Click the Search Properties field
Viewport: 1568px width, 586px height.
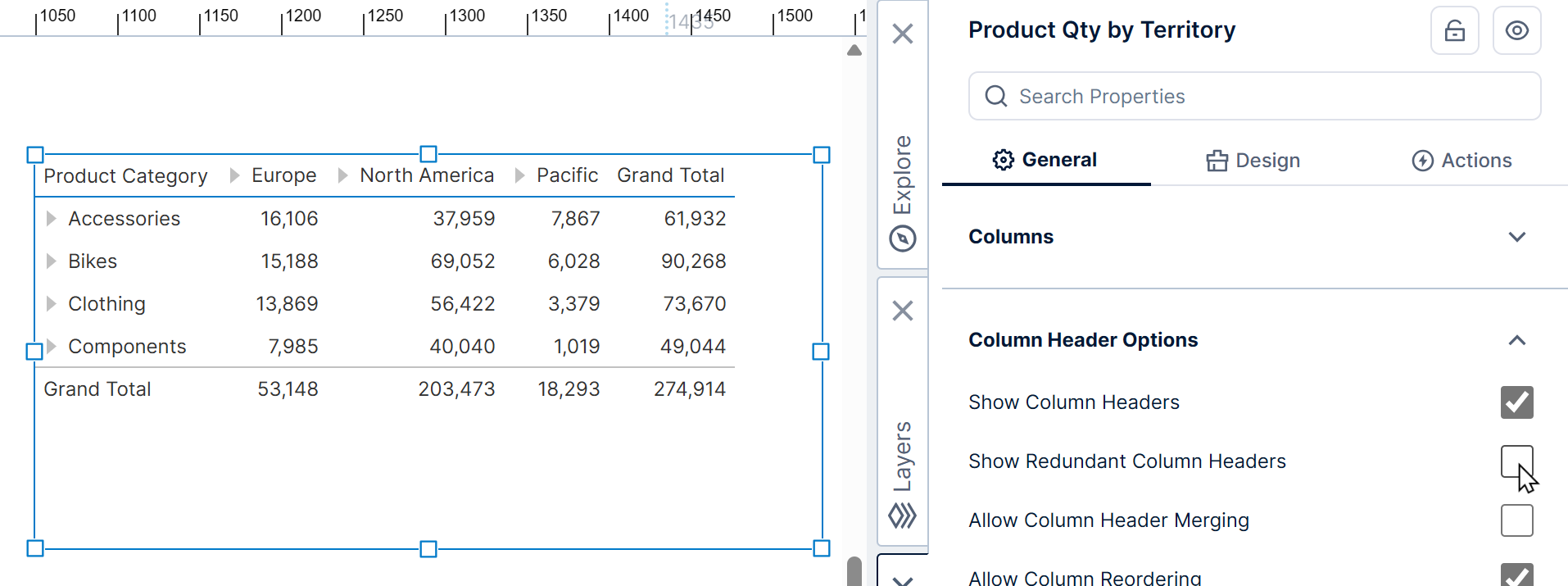click(x=1254, y=97)
